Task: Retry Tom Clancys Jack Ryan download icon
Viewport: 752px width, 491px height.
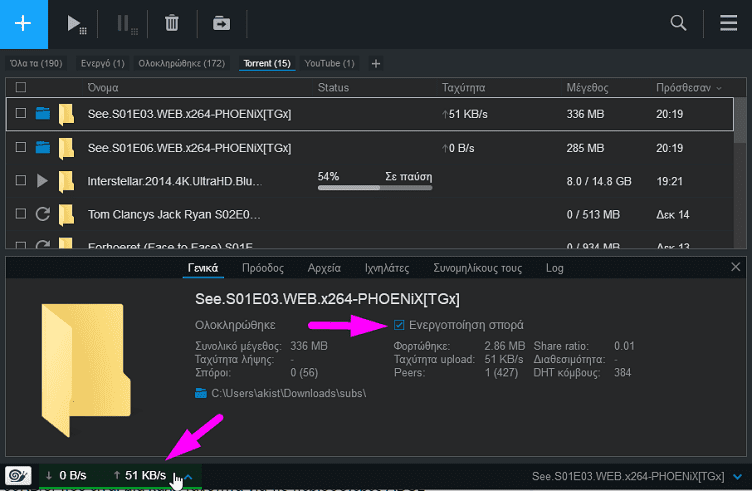Action: point(43,214)
